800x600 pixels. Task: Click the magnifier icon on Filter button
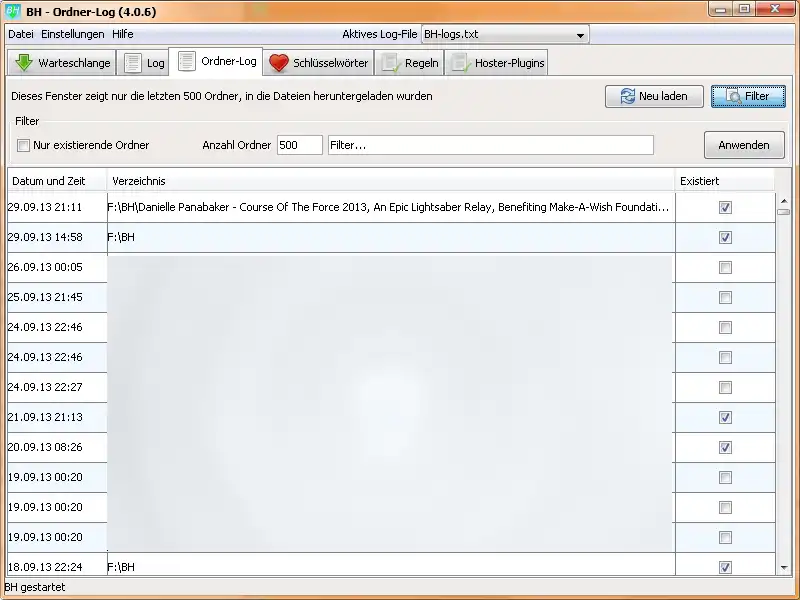tap(734, 96)
